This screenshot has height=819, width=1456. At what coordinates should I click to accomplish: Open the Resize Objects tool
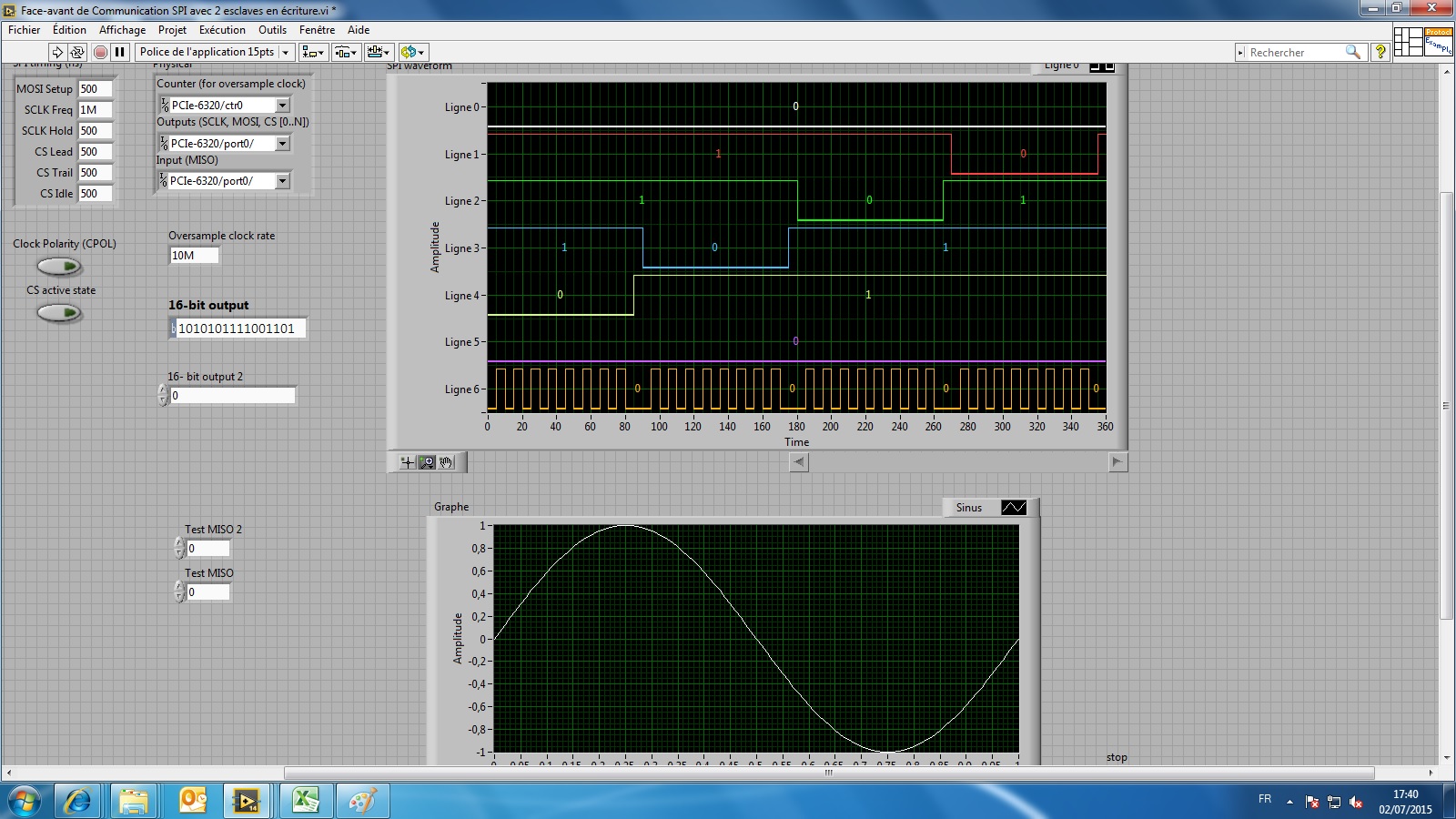pyautogui.click(x=379, y=52)
